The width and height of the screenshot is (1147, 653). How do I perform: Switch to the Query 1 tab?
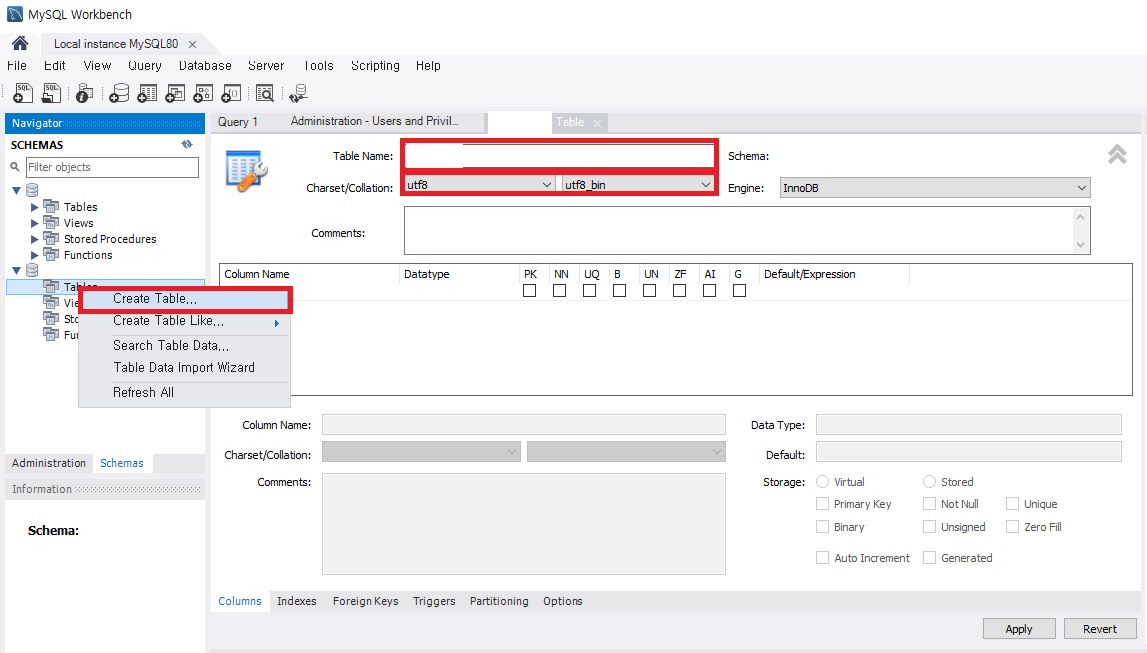[238, 121]
